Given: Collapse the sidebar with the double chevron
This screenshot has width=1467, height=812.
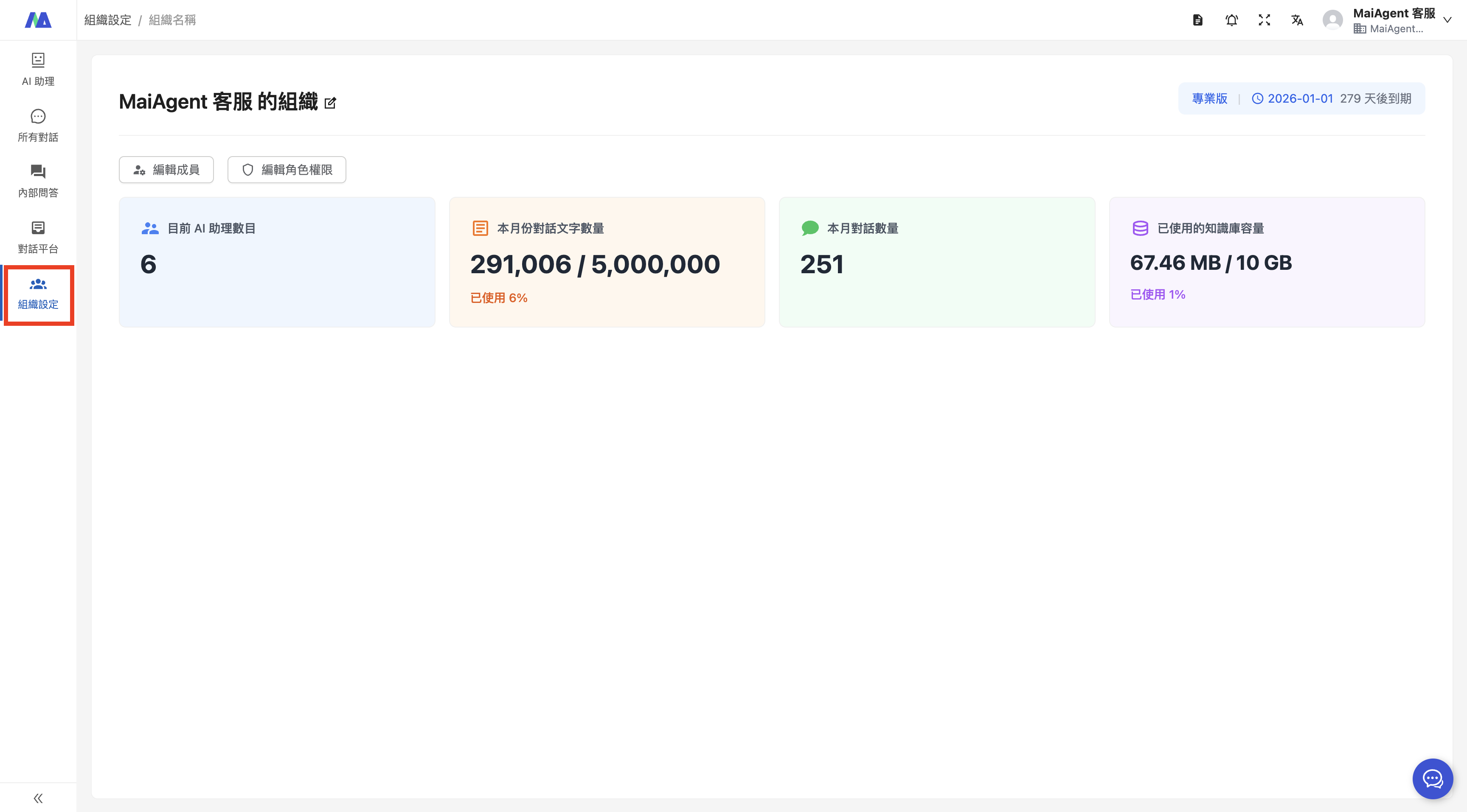Looking at the screenshot, I should (38, 798).
